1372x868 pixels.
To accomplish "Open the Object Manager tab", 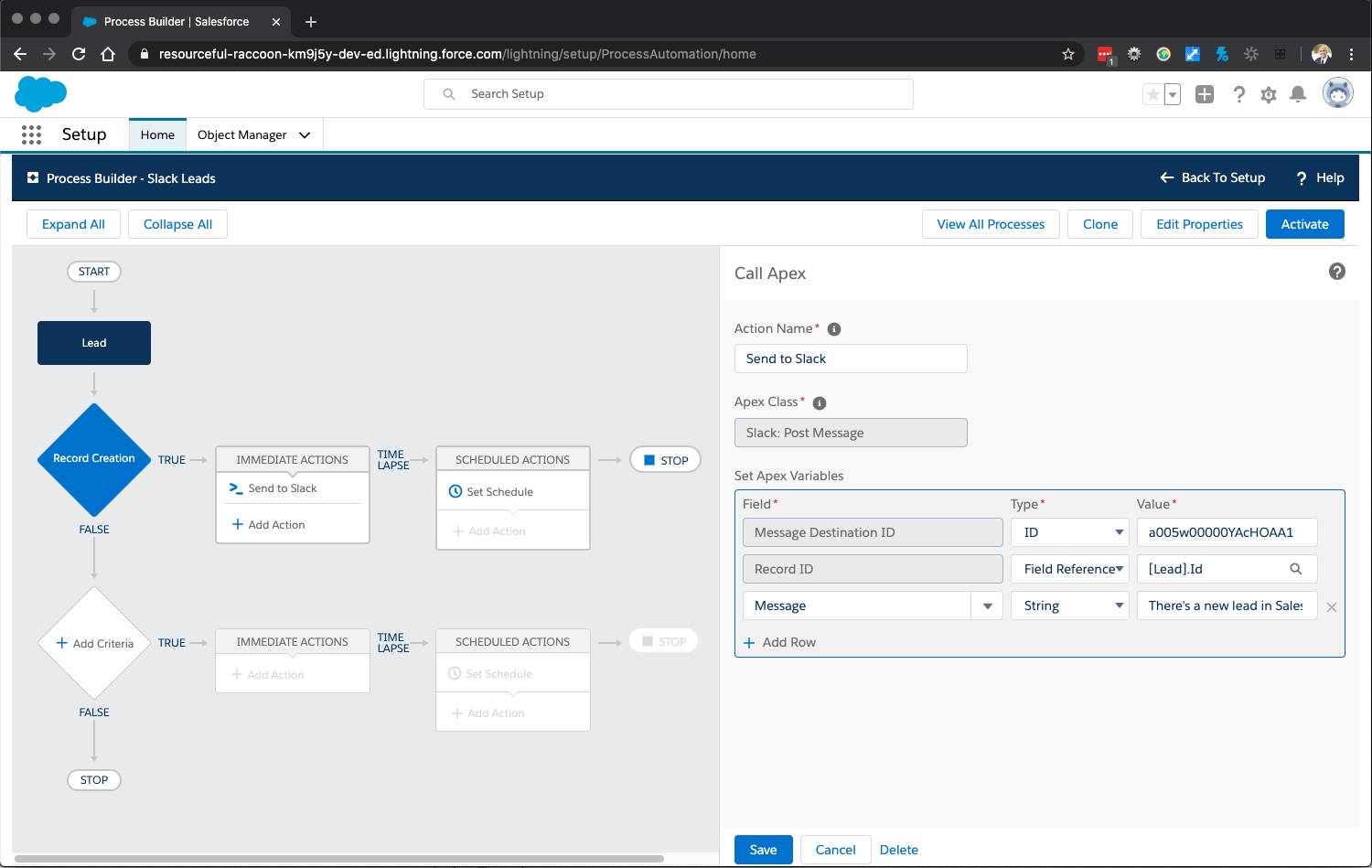I will (x=241, y=134).
